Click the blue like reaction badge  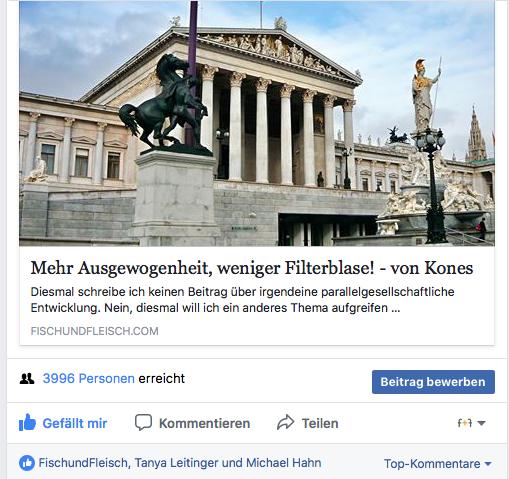click(27, 463)
